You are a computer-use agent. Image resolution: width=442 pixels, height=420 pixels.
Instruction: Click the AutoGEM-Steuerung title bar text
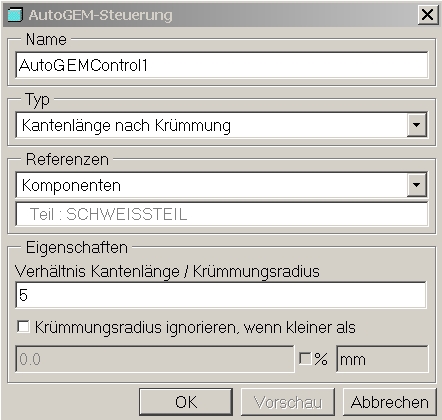click(x=100, y=15)
